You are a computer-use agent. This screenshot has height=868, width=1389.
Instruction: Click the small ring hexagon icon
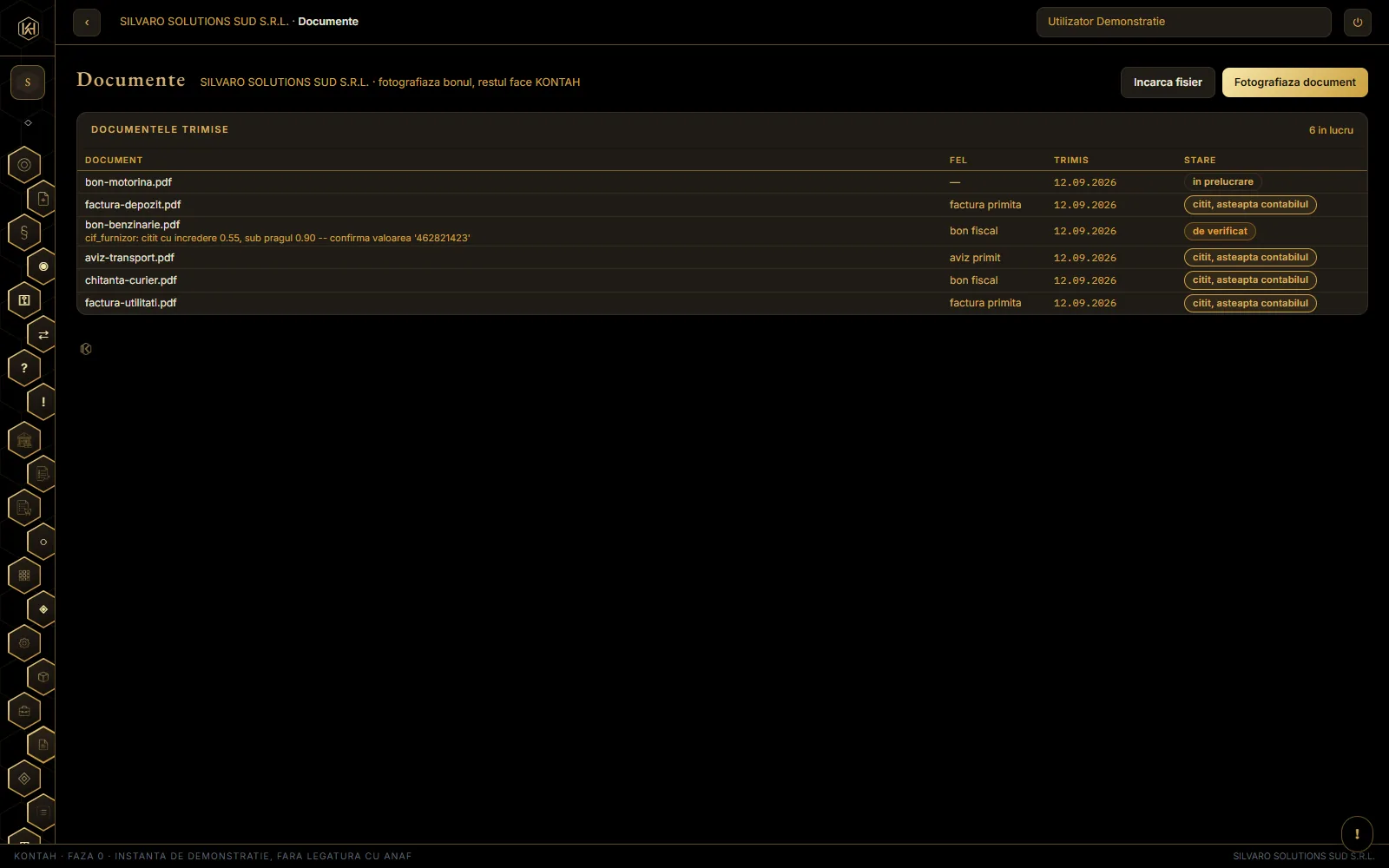pos(43,542)
